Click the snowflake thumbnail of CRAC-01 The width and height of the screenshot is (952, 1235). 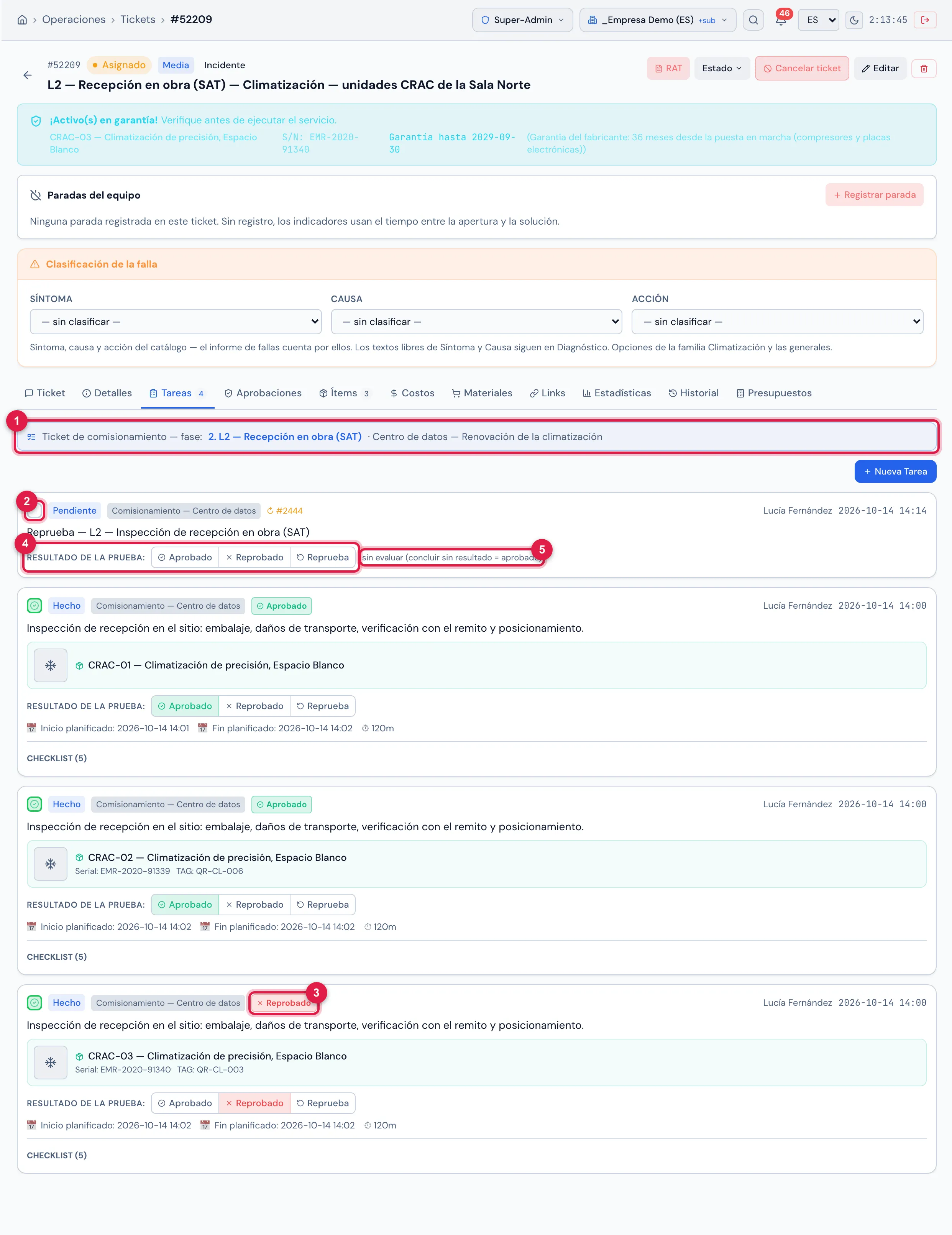[x=51, y=665]
